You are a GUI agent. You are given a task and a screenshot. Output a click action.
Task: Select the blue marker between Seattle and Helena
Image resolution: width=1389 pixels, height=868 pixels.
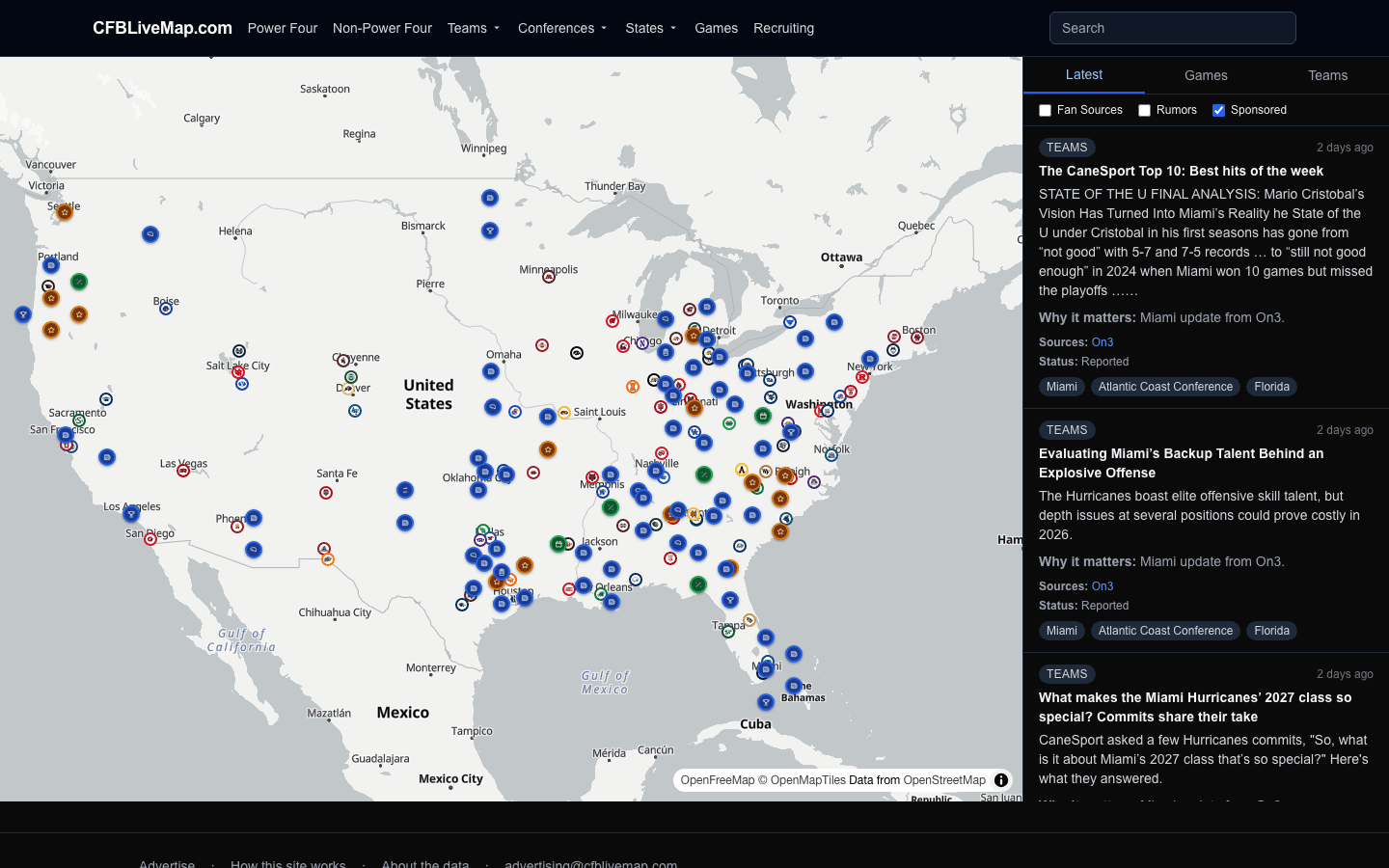pos(150,234)
